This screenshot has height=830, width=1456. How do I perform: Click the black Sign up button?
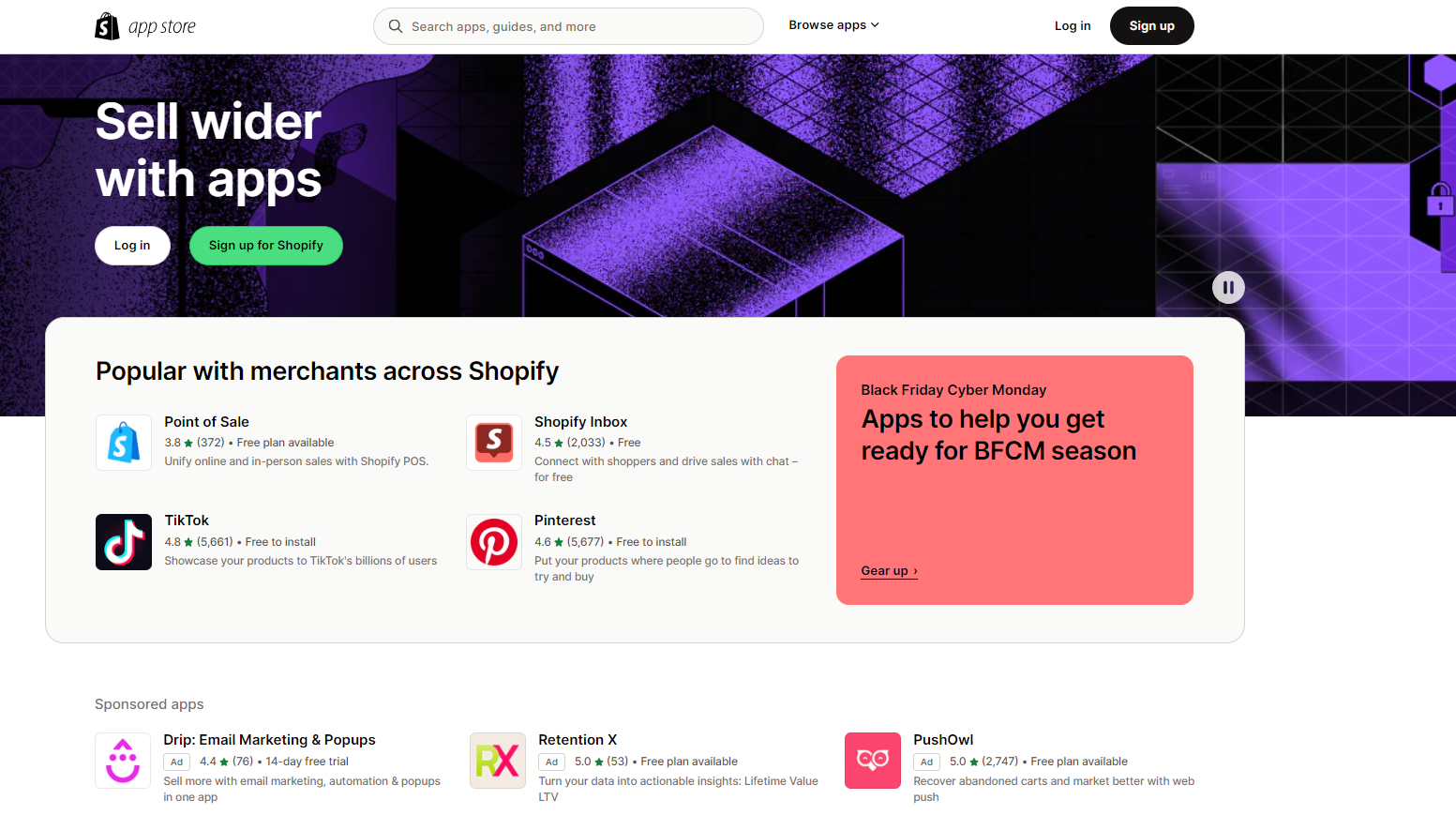pyautogui.click(x=1151, y=26)
